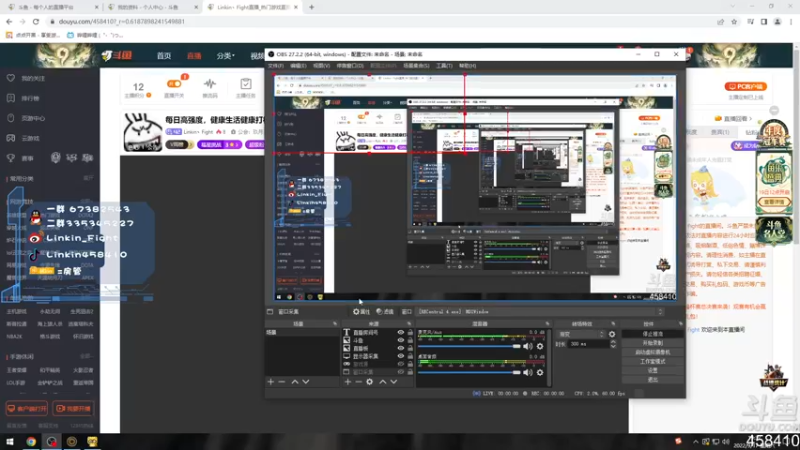Move scene down arrow in Scenes panel
Image resolution: width=800 pixels, height=450 pixels.
click(x=306, y=382)
